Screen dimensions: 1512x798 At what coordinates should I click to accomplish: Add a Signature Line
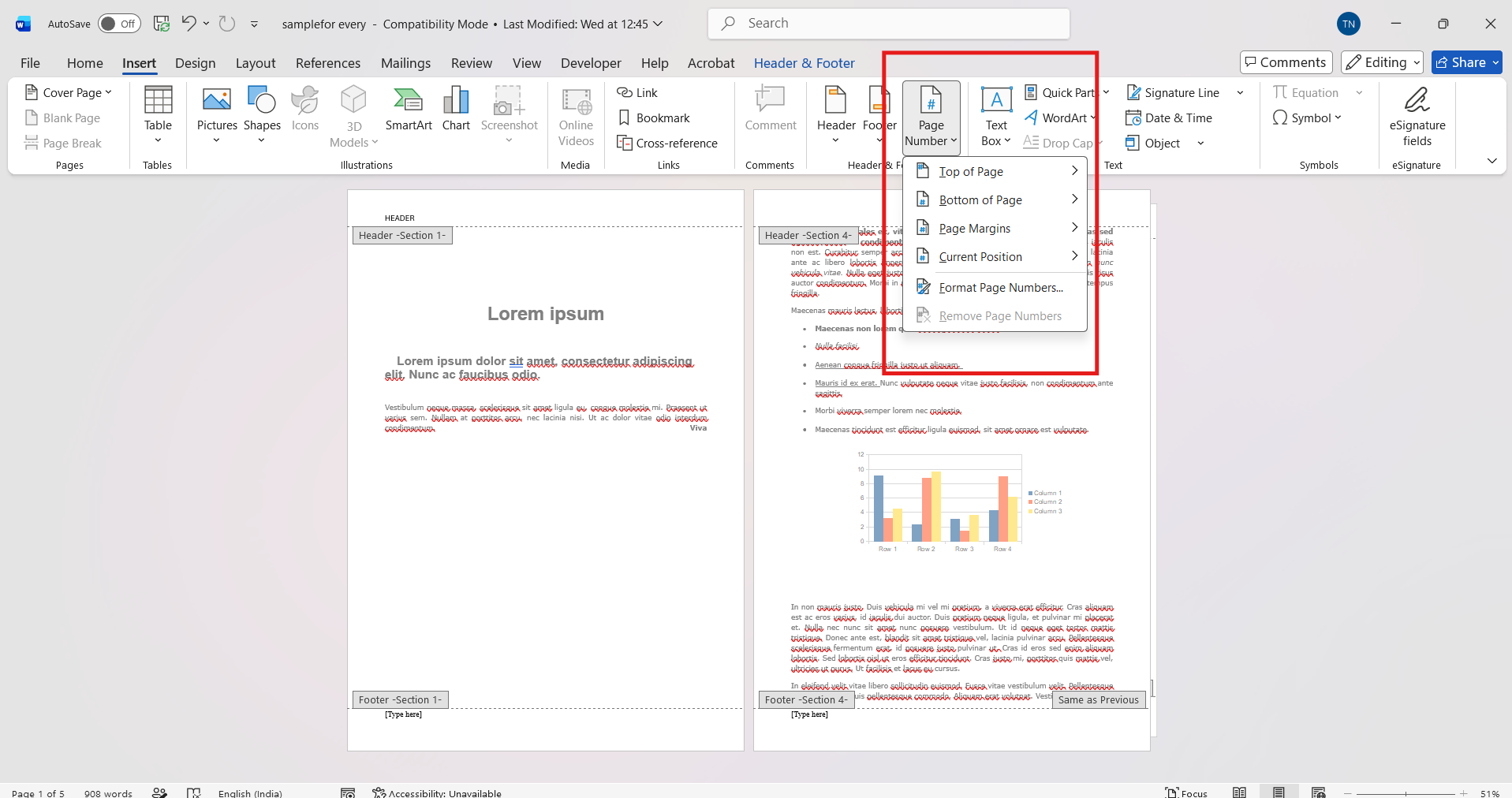coord(1173,92)
